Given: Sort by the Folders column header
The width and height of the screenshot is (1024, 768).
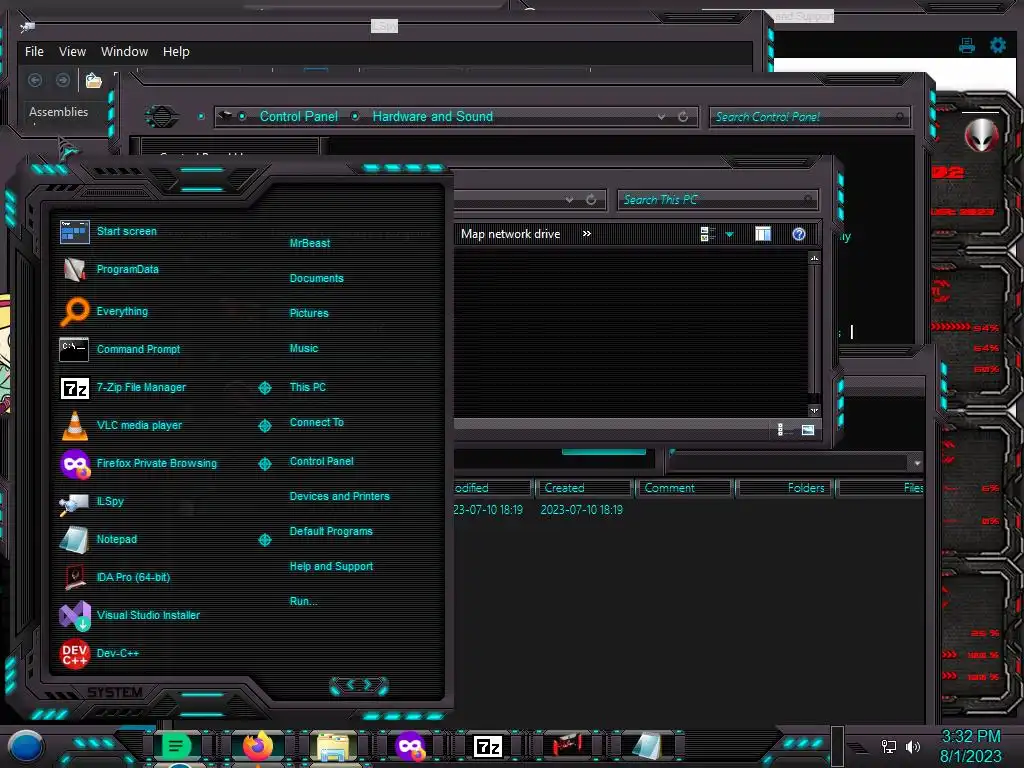Looking at the screenshot, I should click(x=784, y=488).
